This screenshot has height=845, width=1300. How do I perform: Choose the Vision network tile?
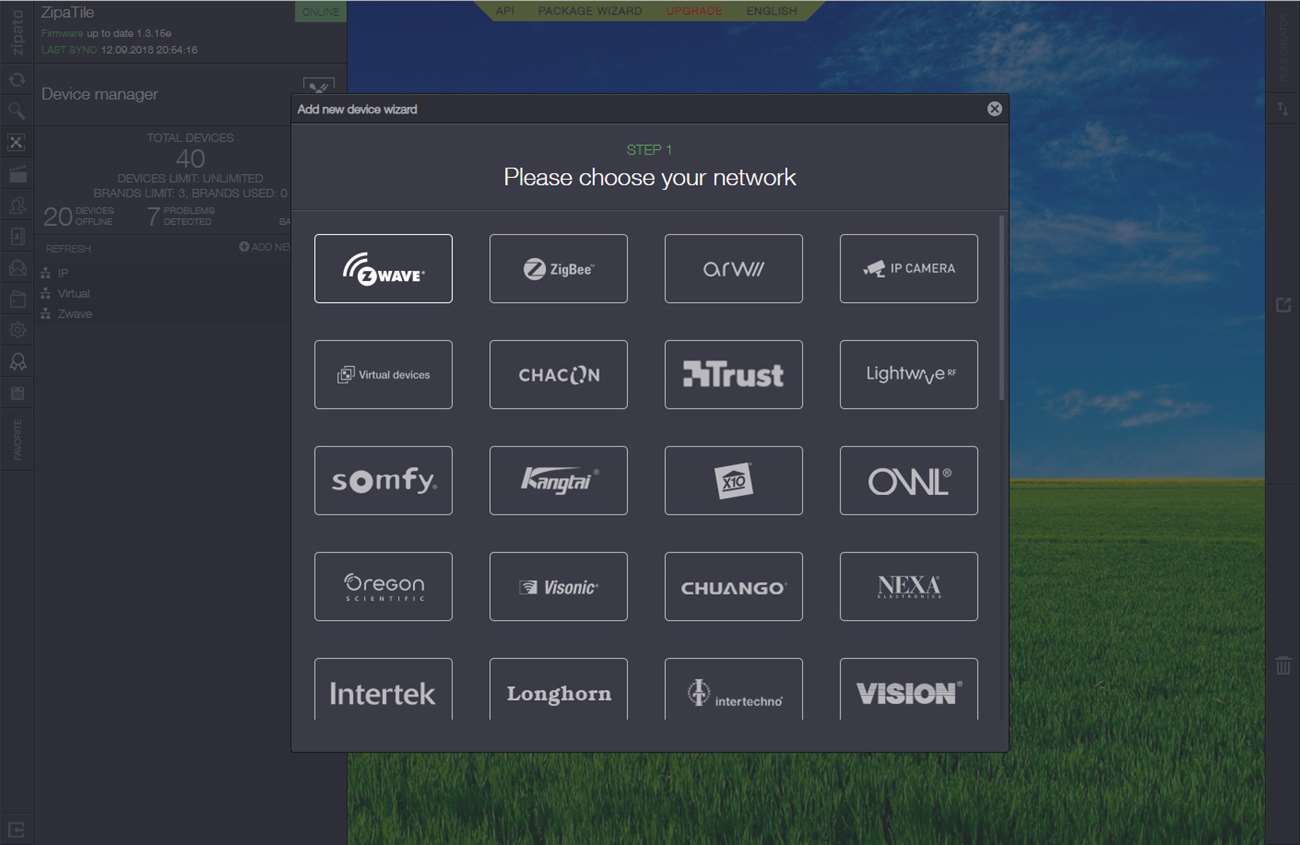tap(909, 689)
